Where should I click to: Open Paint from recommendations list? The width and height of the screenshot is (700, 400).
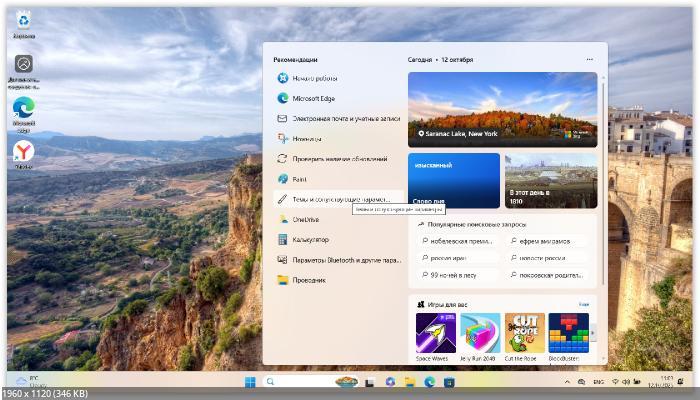tap(300, 178)
